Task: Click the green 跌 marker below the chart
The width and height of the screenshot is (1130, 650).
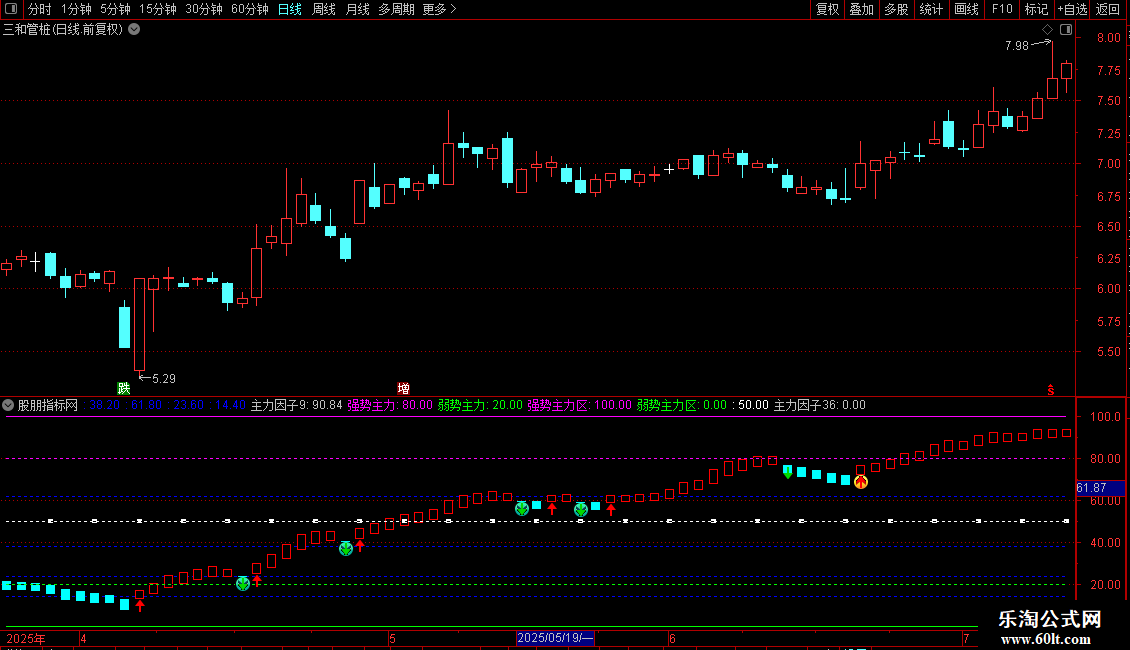Action: (124, 388)
